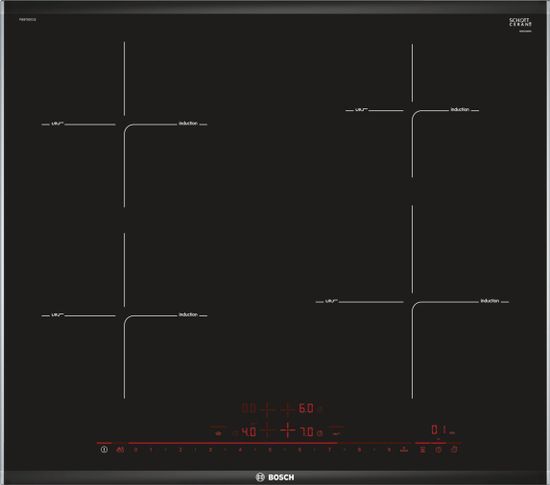Viewport: 550px width, 485px height.
Task: Click the SCHOTT CERAN logo
Action: (521, 22)
